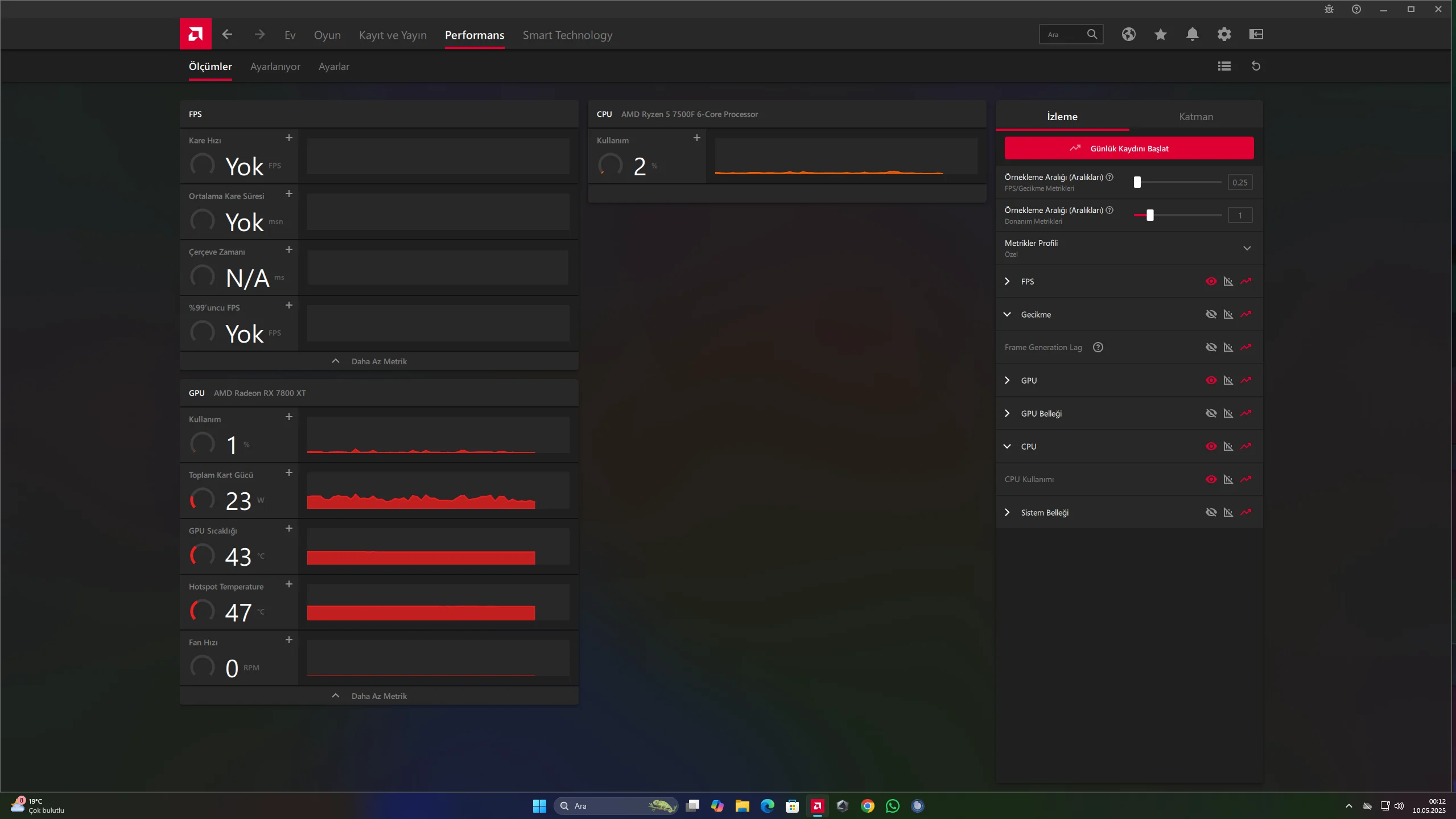Click the AMD logo home icon
The height and width of the screenshot is (819, 1456).
[x=195, y=34]
